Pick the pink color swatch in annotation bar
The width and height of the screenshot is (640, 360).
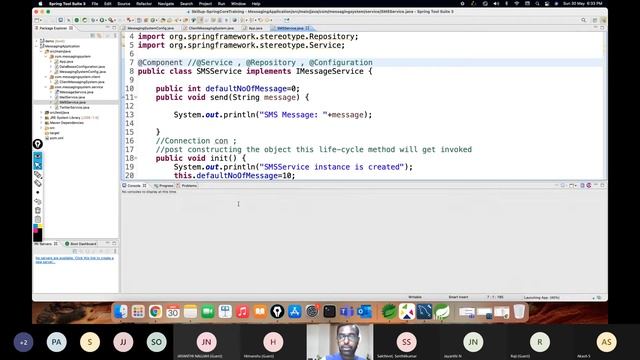(35, 231)
